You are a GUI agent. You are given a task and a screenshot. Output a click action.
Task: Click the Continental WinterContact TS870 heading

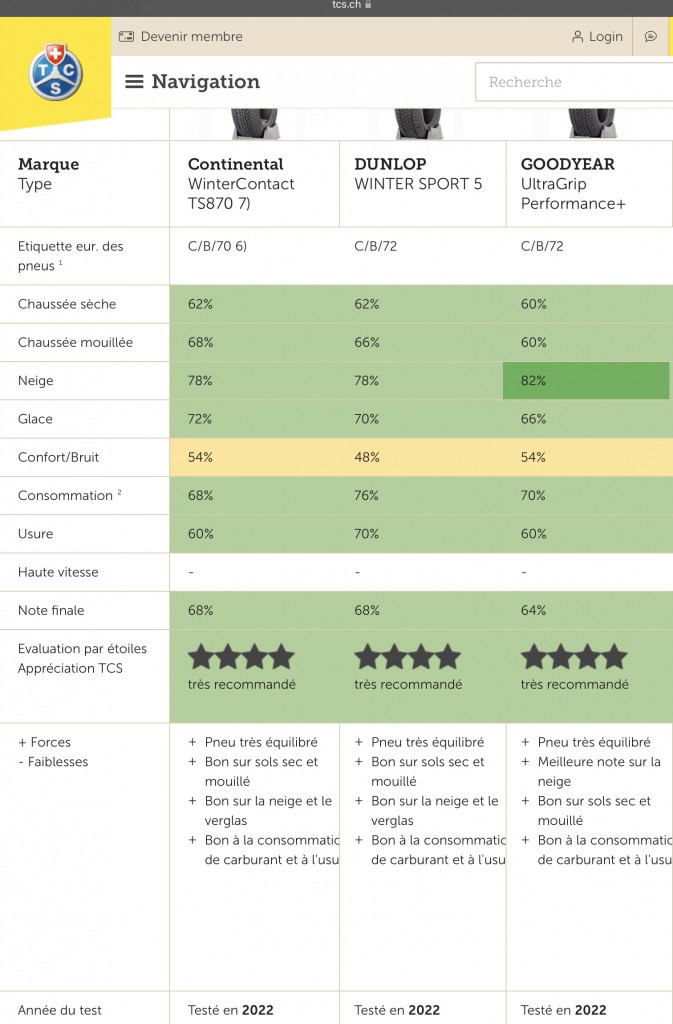(x=242, y=184)
